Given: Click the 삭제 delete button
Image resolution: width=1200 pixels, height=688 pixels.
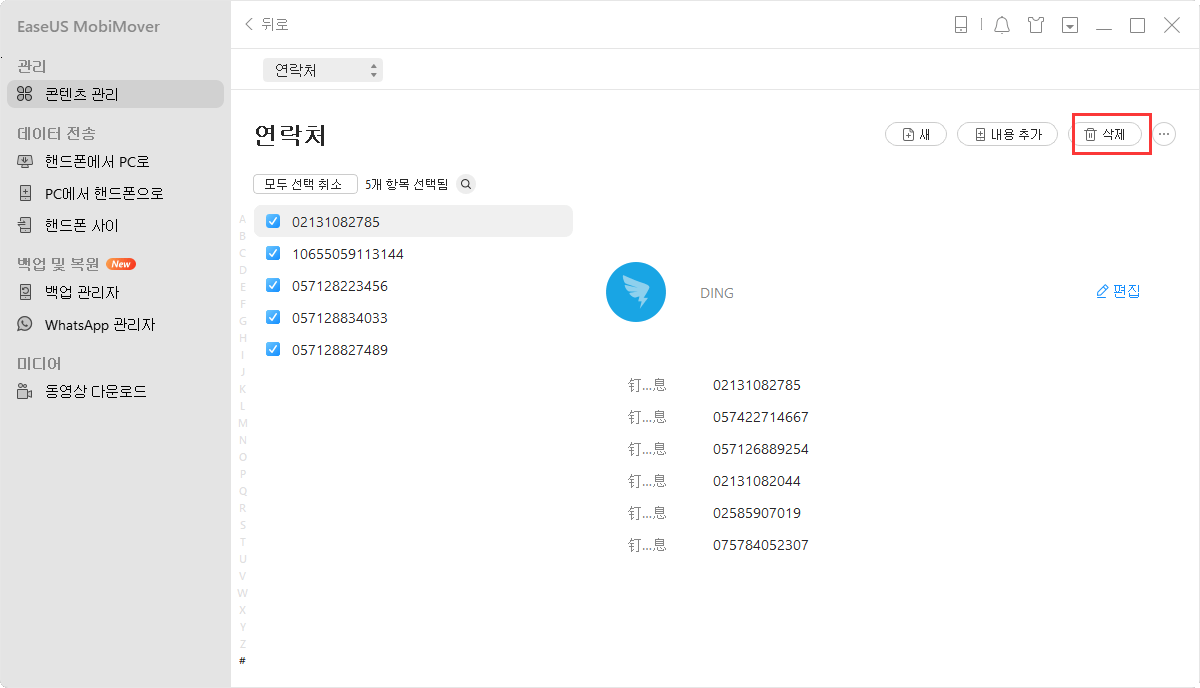Looking at the screenshot, I should pyautogui.click(x=1110, y=133).
